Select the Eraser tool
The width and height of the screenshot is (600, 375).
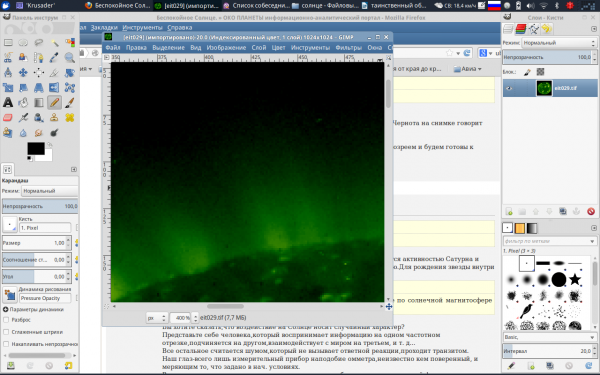[x=8, y=118]
